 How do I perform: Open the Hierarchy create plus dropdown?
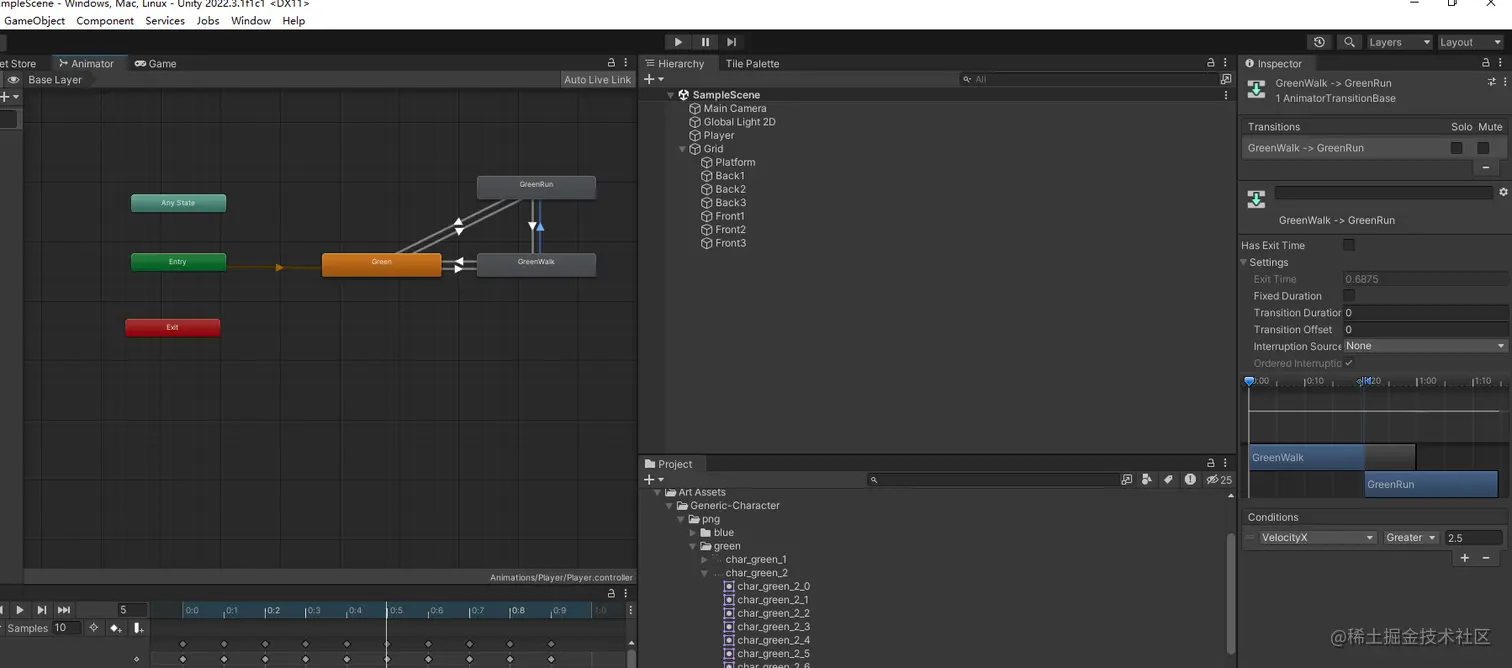coord(653,79)
